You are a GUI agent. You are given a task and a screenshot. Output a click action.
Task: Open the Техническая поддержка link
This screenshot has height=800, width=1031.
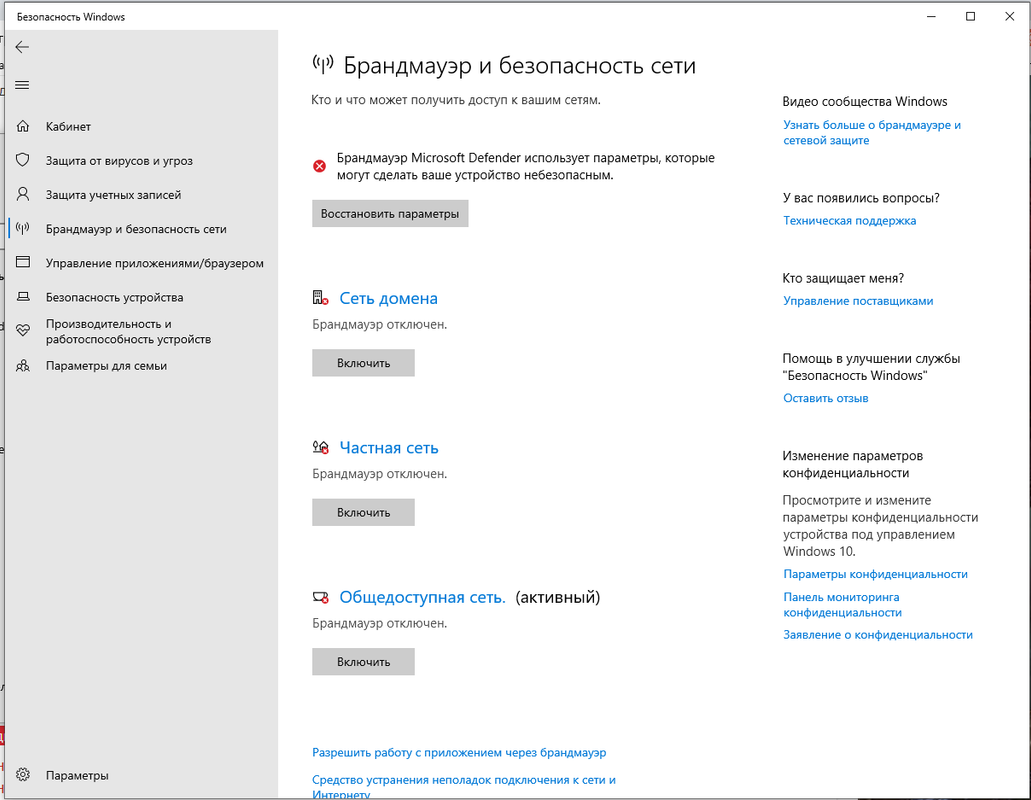click(849, 220)
